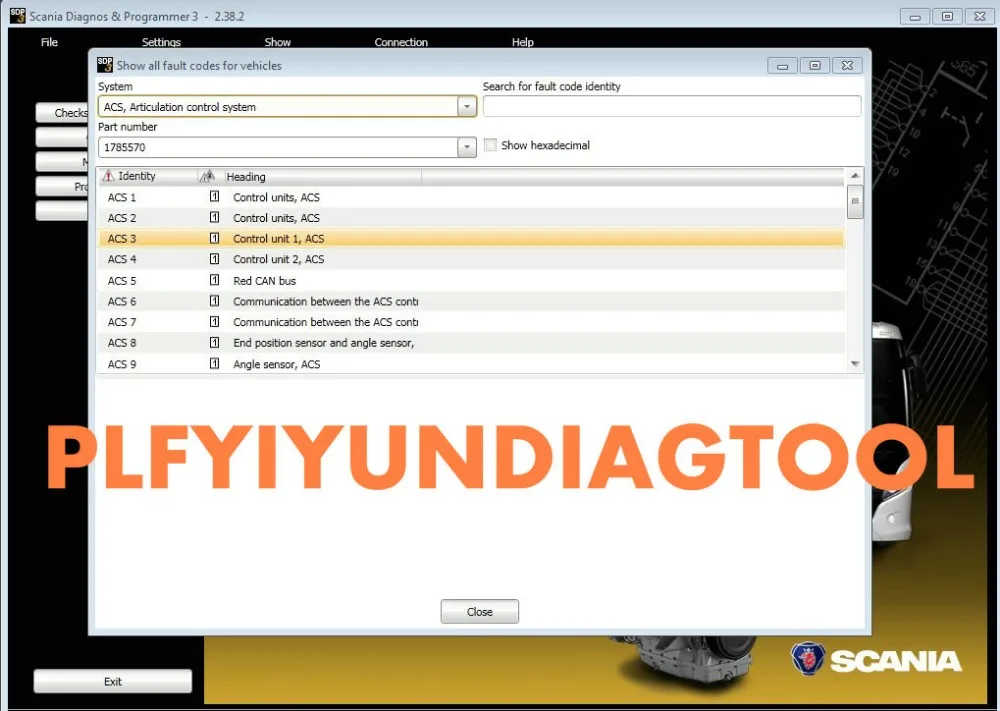This screenshot has width=1000, height=711.
Task: Select the 'Red CAN bus' row
Action: [x=471, y=281]
